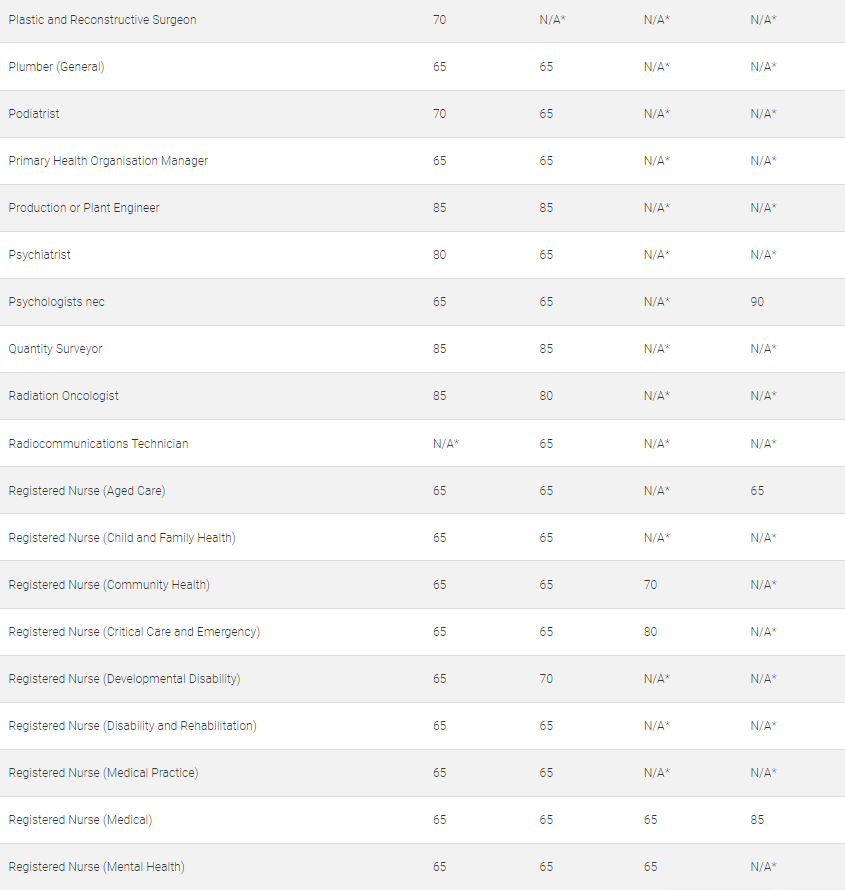Select the Plumber (General) occupation text

pos(56,67)
